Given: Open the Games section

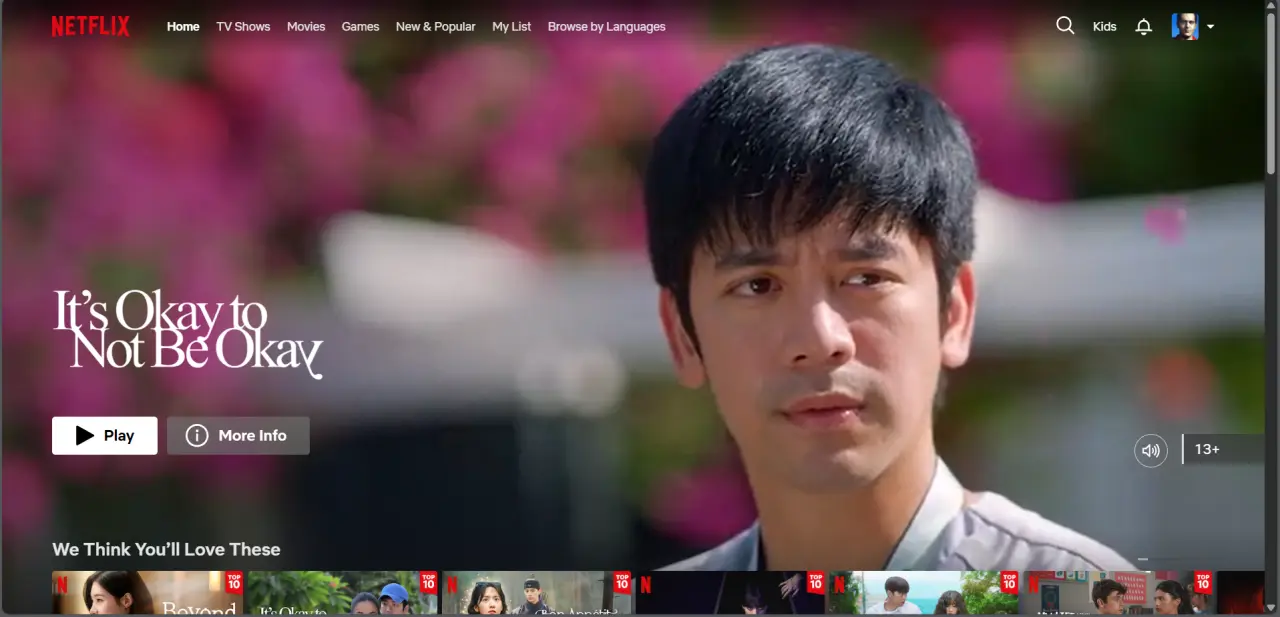Looking at the screenshot, I should 360,27.
